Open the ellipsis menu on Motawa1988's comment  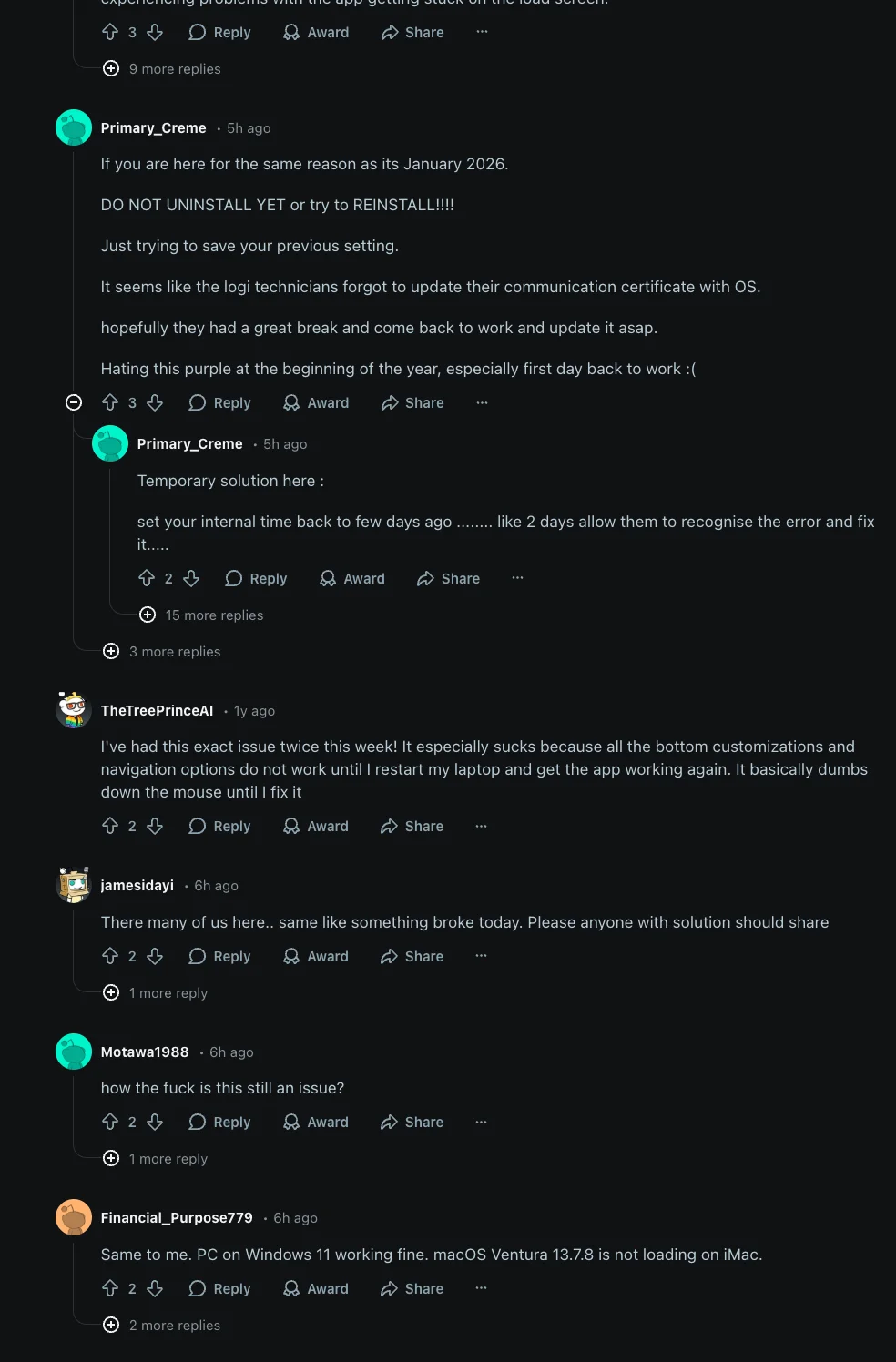(482, 1122)
